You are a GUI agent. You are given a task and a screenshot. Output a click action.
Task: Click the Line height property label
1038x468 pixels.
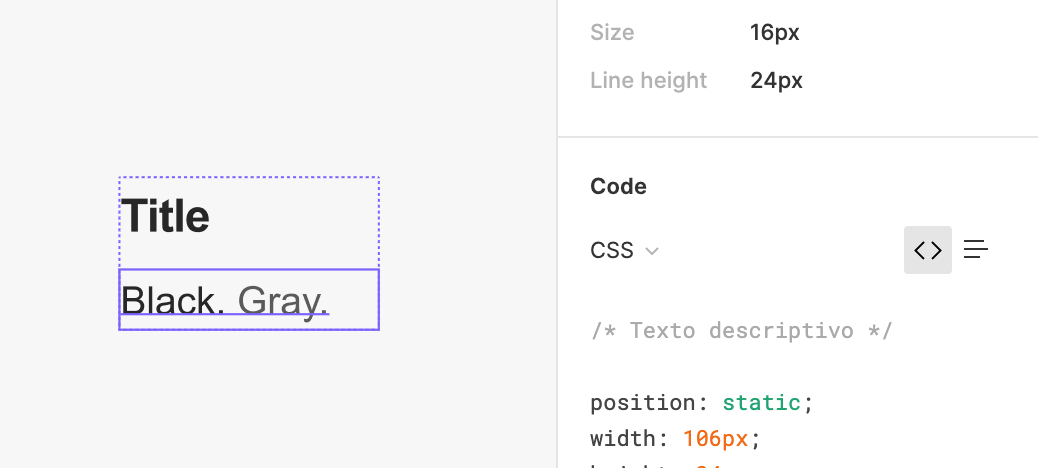pos(649,80)
